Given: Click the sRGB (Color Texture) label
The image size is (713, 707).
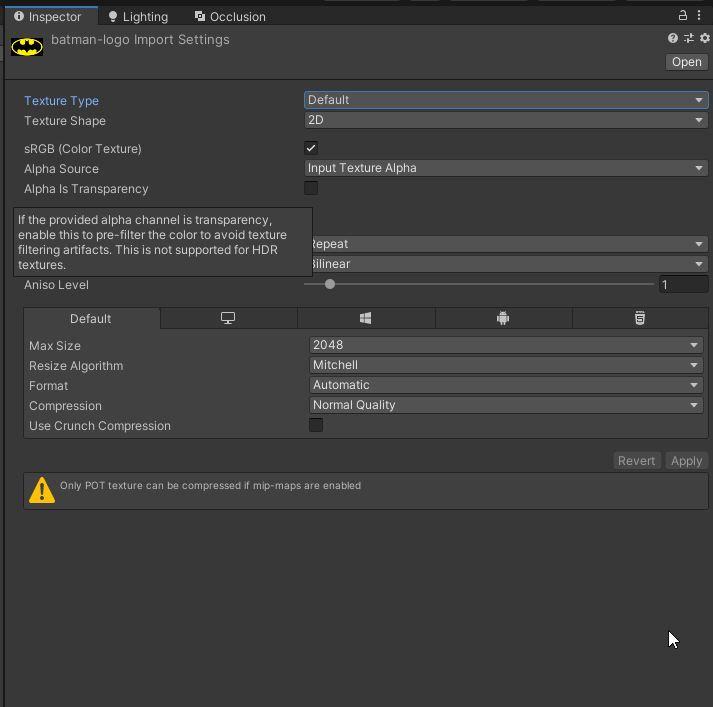Looking at the screenshot, I should click(83, 149).
